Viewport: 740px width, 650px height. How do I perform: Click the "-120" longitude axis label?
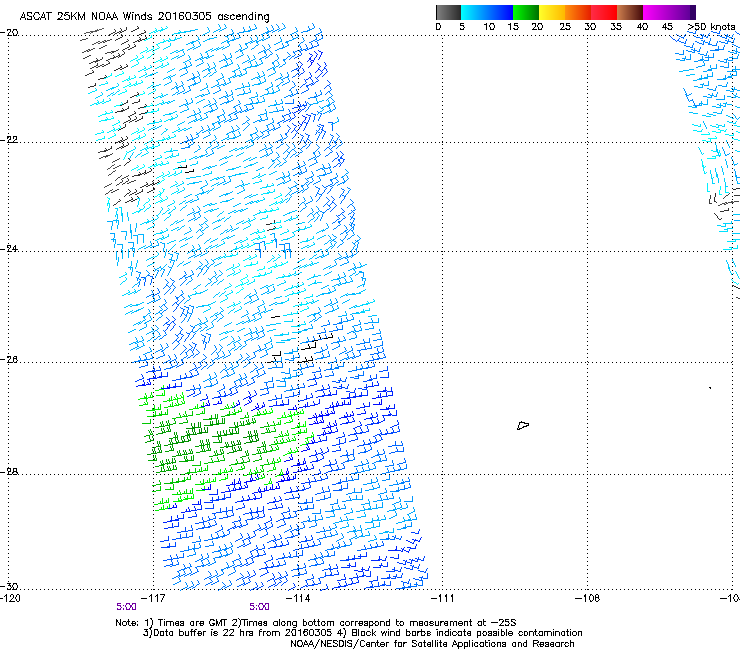[x=10, y=599]
